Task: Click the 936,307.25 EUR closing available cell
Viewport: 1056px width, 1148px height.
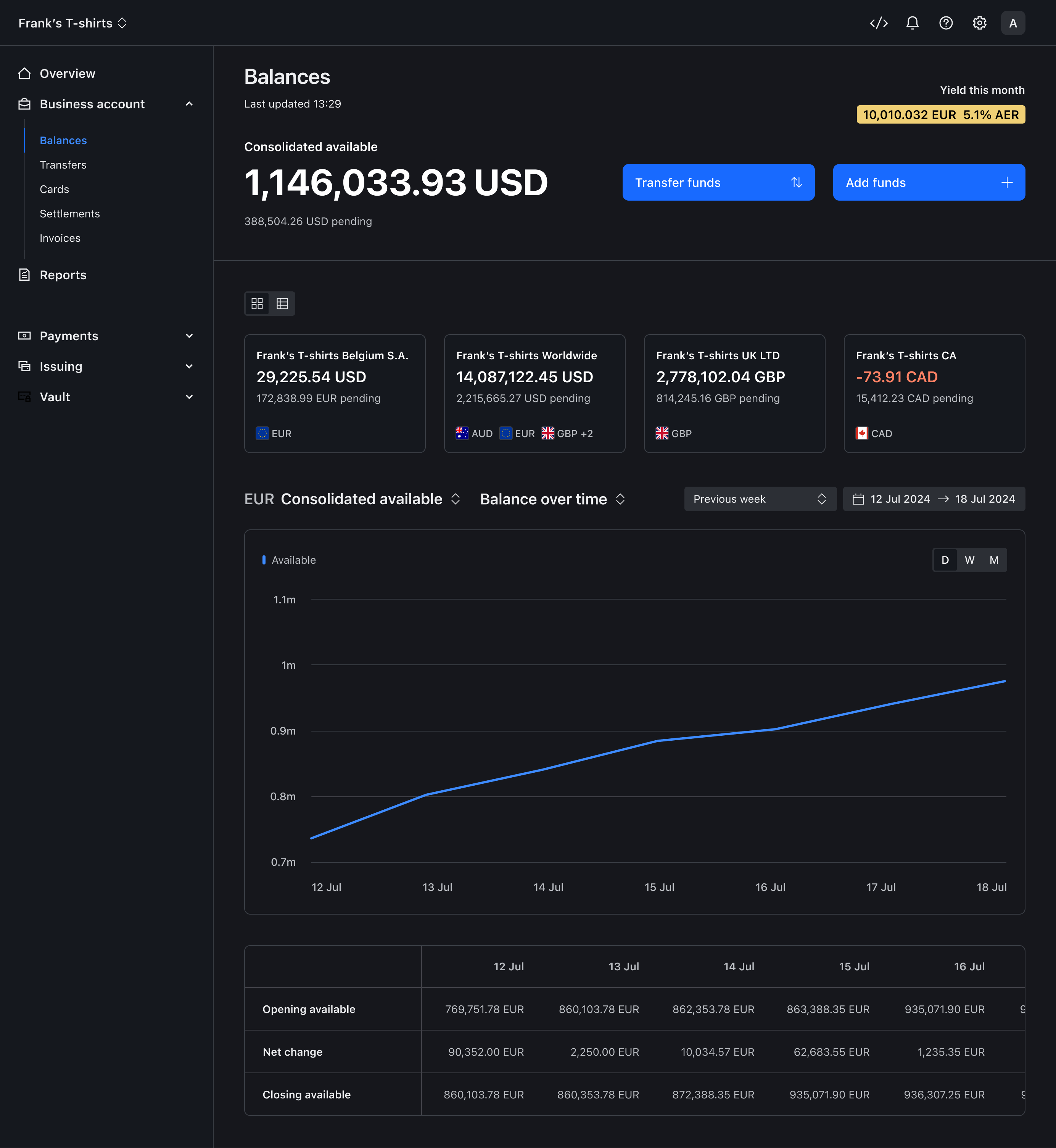Action: point(944,1095)
